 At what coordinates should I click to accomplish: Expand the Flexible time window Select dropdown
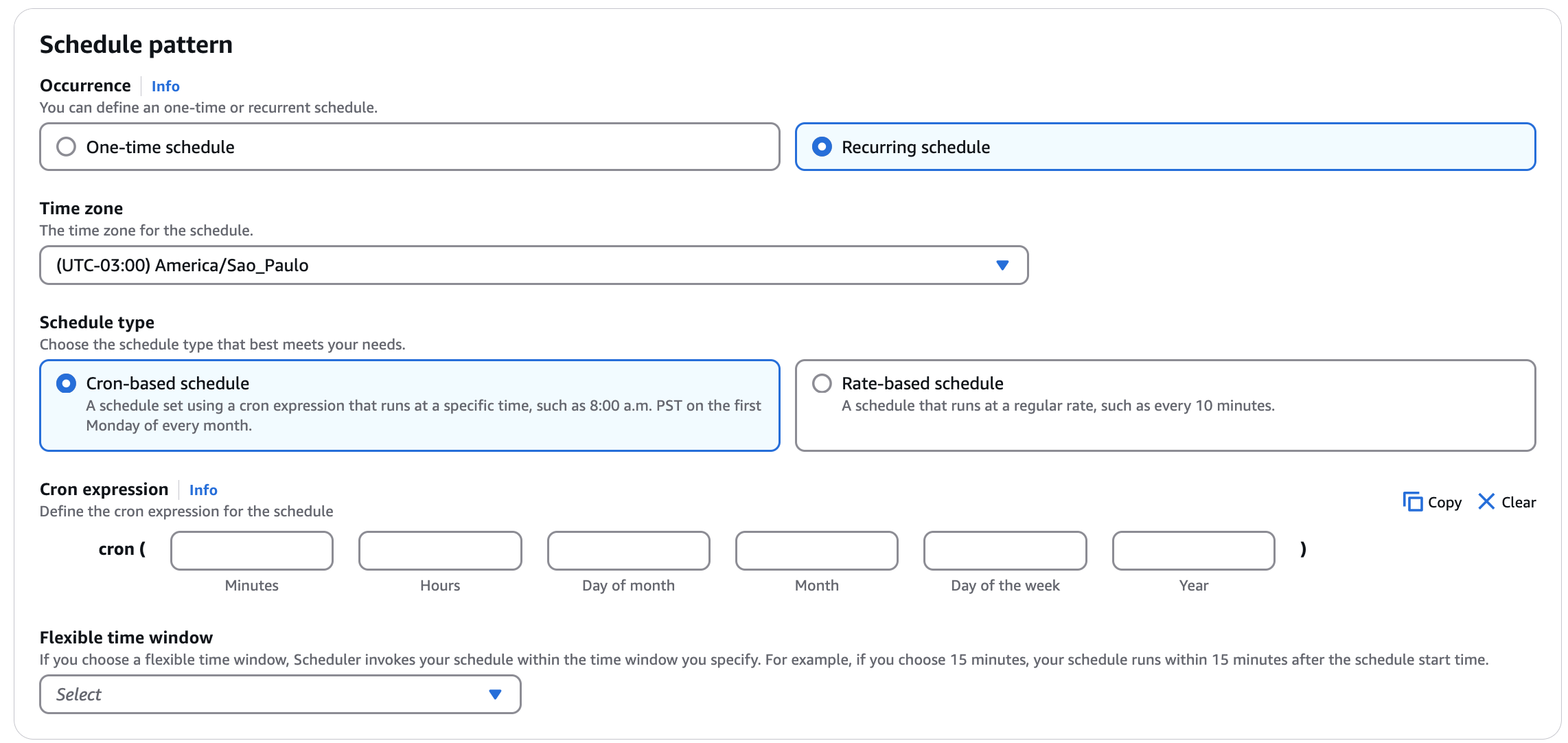pos(279,694)
